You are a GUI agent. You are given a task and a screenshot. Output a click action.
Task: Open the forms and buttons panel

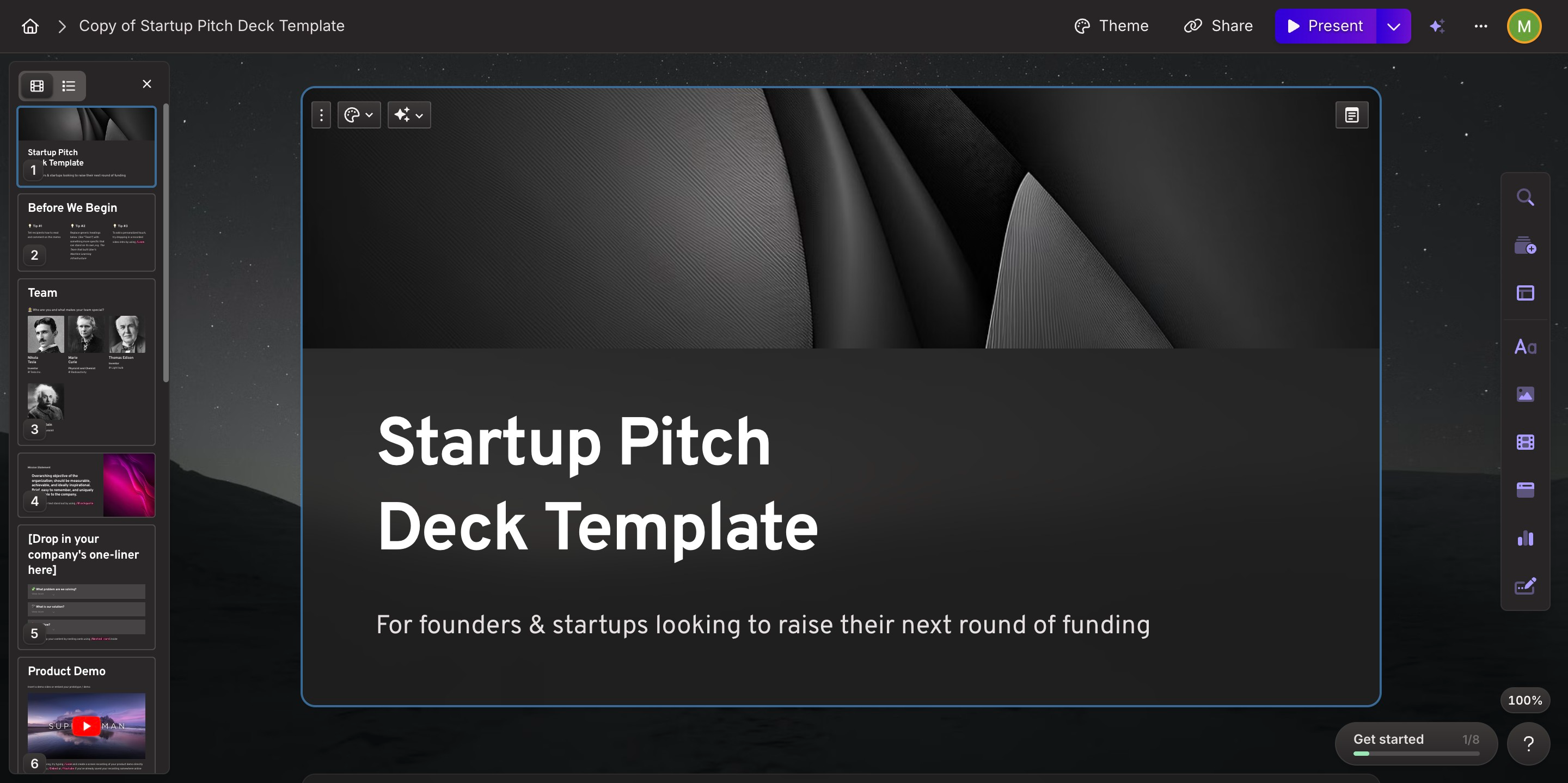tap(1525, 586)
